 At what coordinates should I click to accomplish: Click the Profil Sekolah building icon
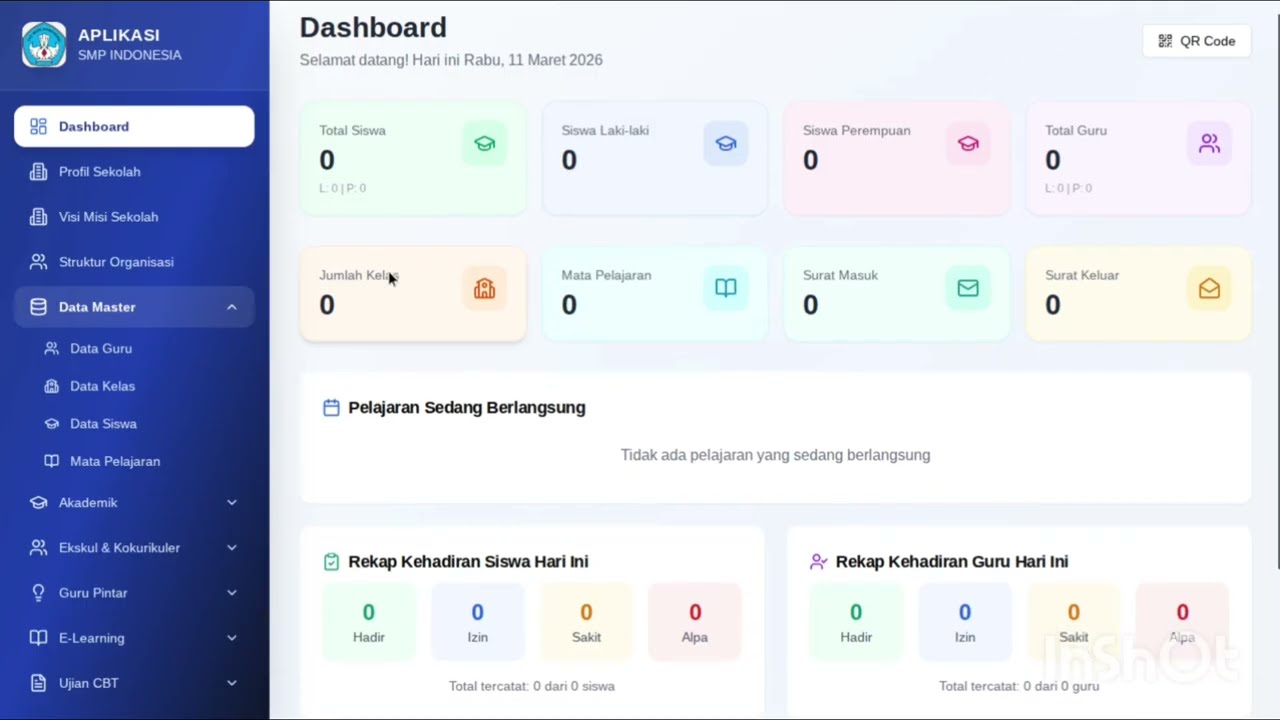pos(39,171)
